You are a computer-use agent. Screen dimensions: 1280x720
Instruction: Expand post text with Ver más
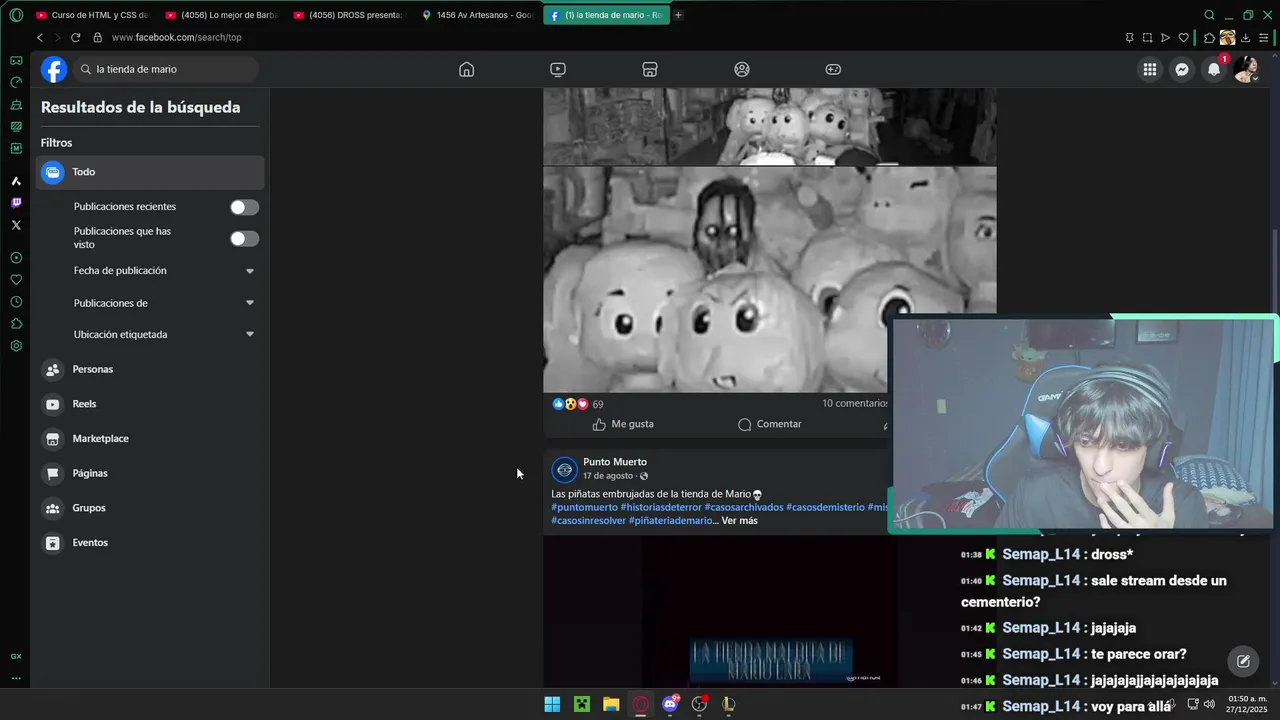pyautogui.click(x=740, y=520)
